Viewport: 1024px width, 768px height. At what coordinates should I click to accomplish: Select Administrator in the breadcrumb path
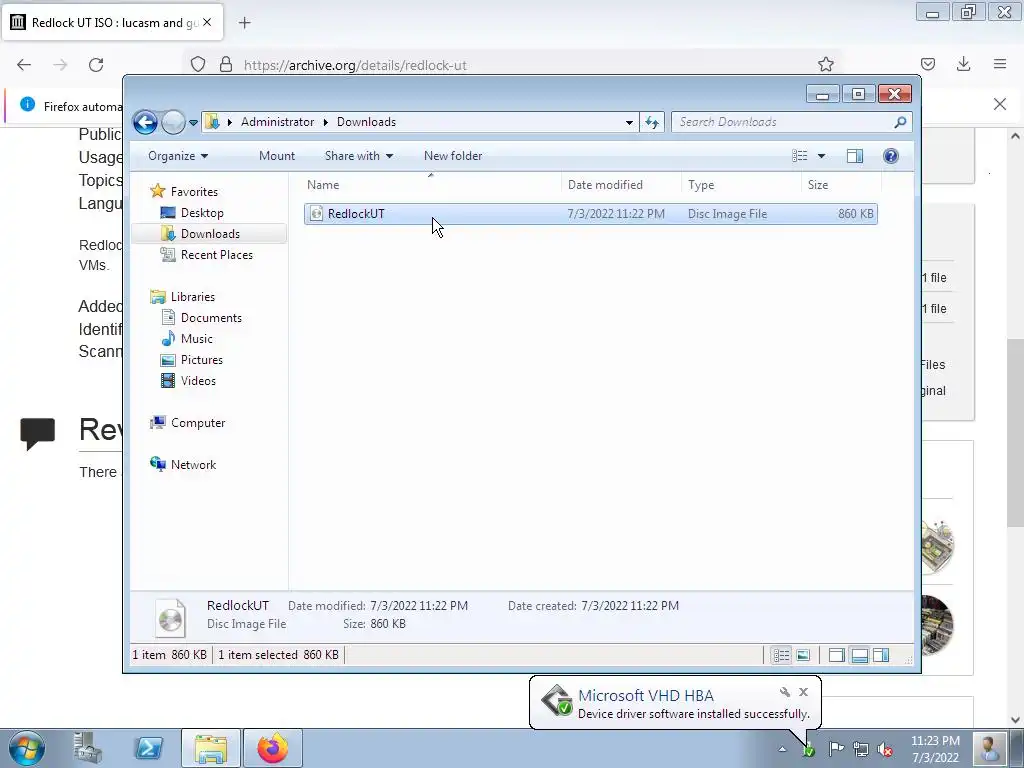pos(278,122)
